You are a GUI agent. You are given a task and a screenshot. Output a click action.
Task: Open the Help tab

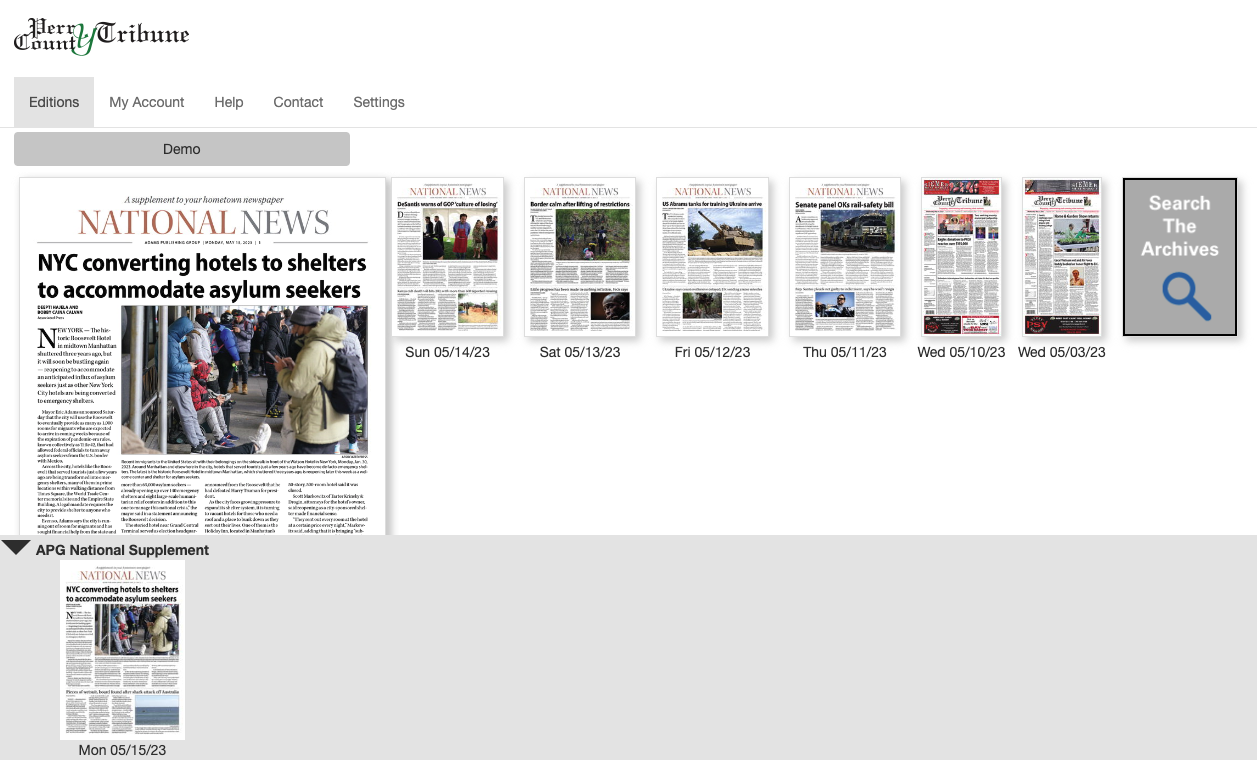pos(229,102)
